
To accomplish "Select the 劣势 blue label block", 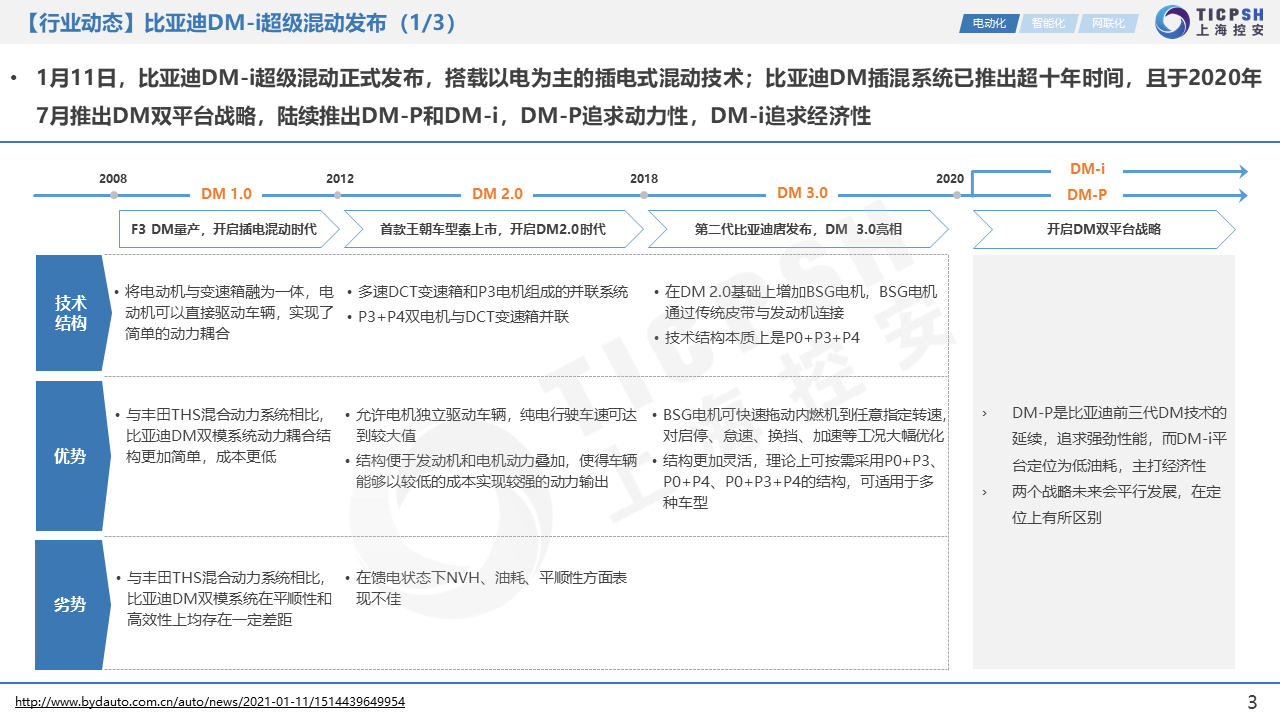I will coord(70,605).
